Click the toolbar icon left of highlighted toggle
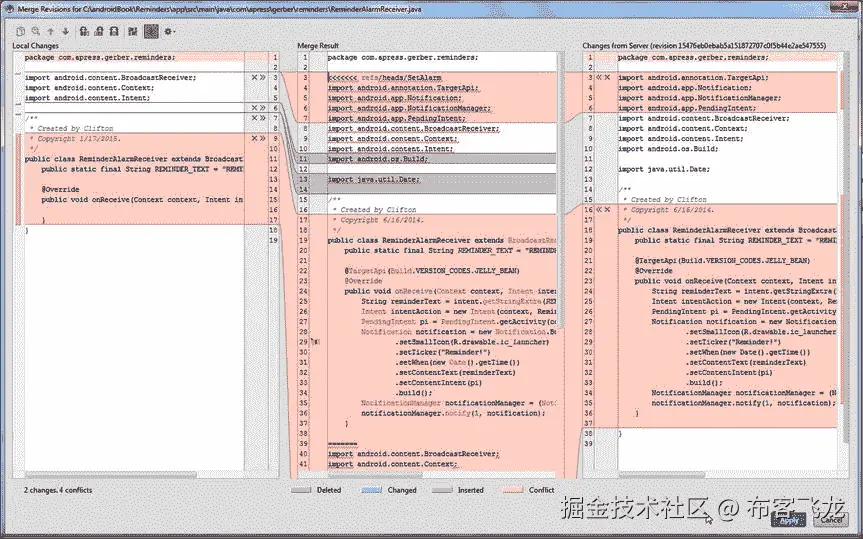Image resolution: width=863 pixels, height=539 pixels. [133, 31]
